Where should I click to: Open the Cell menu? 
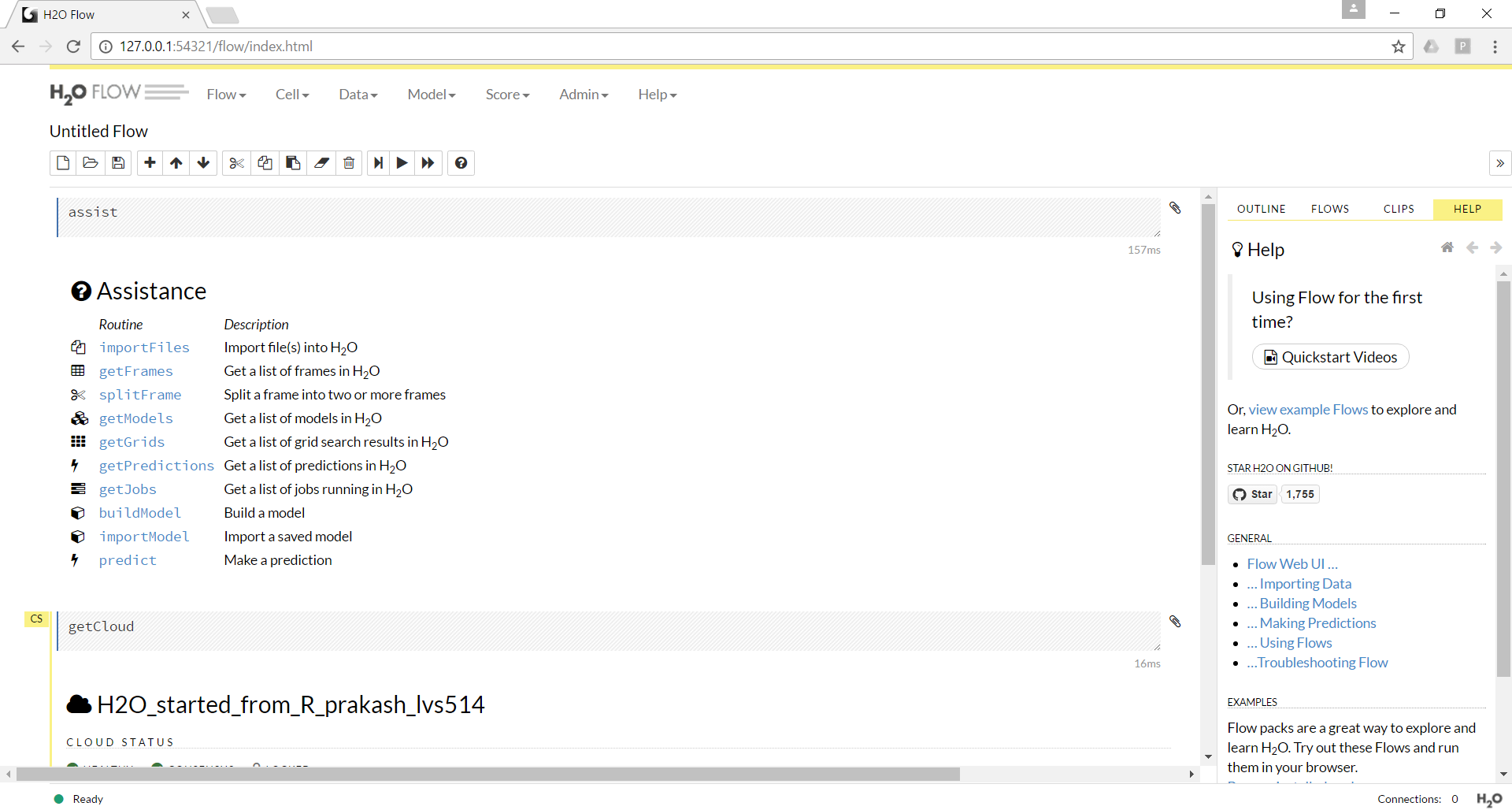coord(292,95)
